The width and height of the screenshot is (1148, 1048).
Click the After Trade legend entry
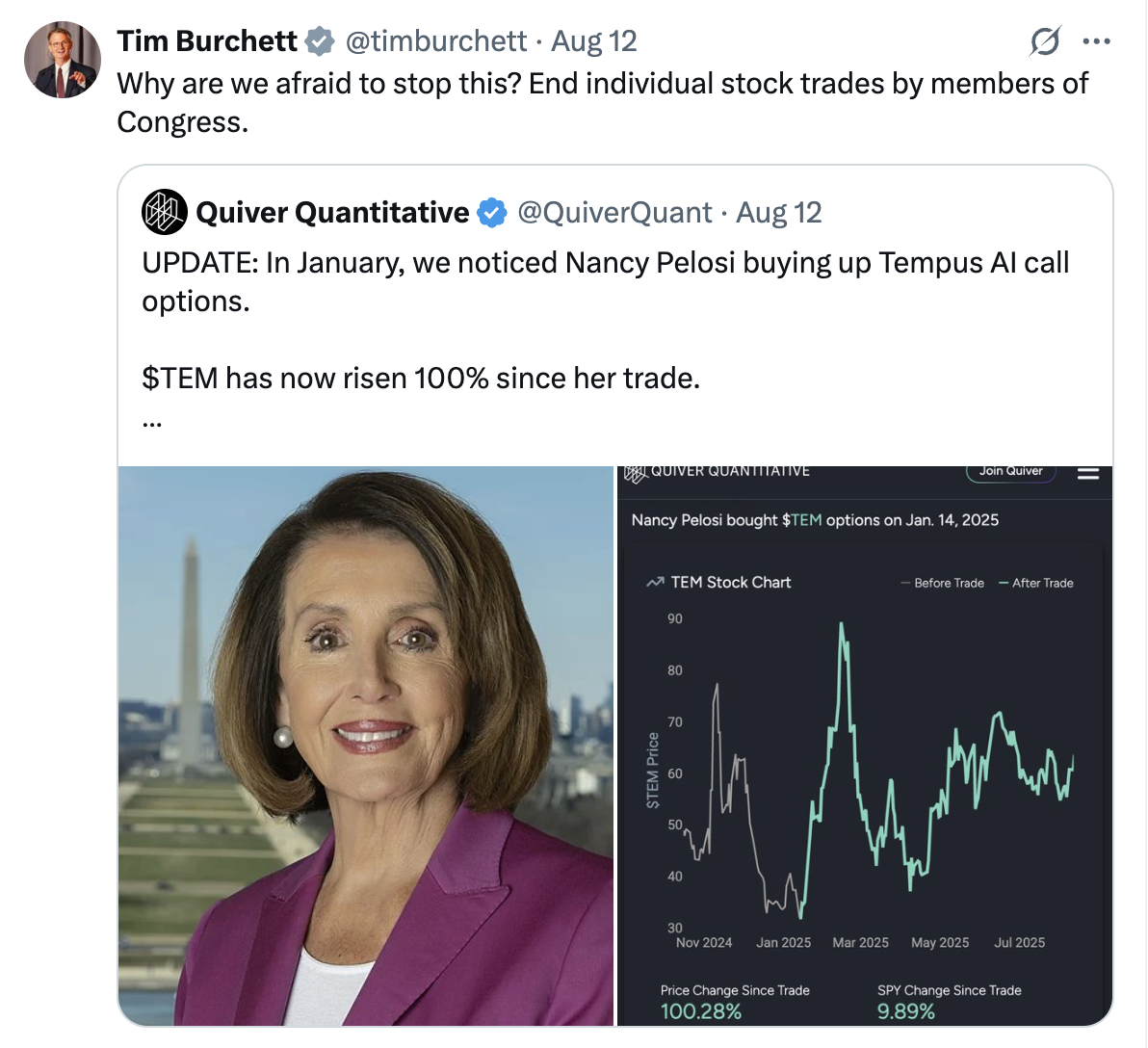(1036, 583)
